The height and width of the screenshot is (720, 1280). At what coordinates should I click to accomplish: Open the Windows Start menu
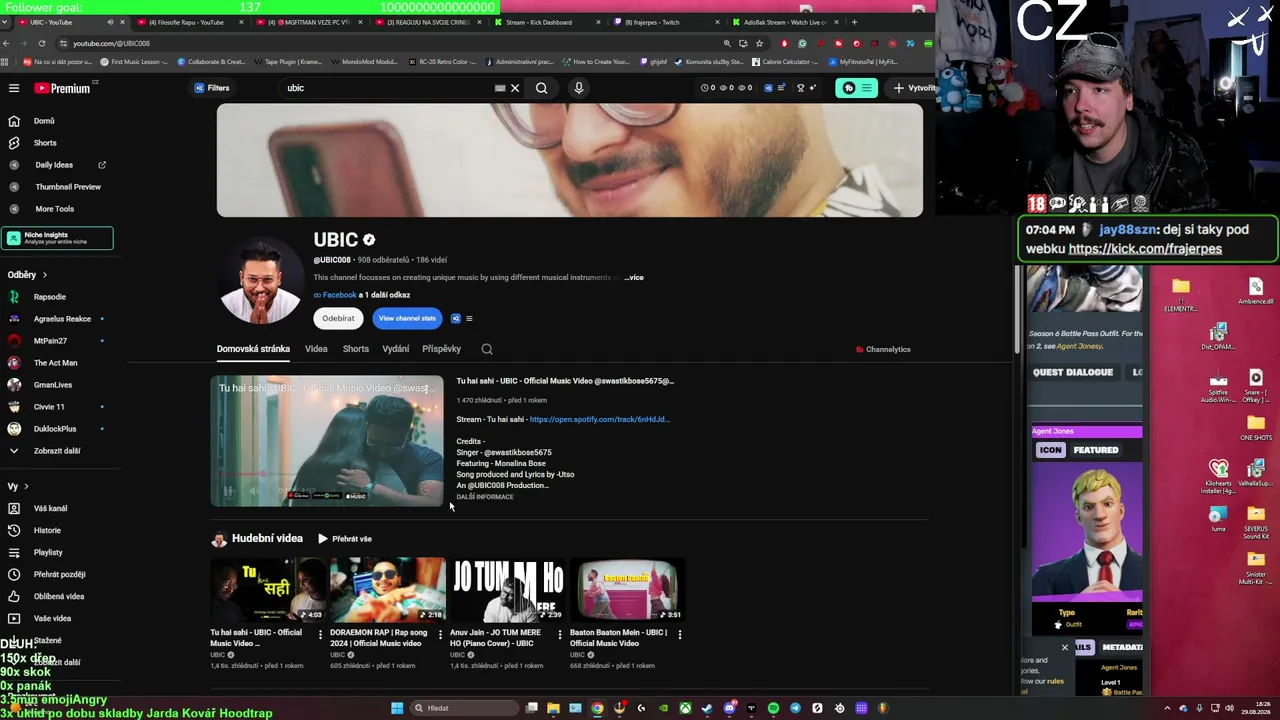pyautogui.click(x=397, y=708)
